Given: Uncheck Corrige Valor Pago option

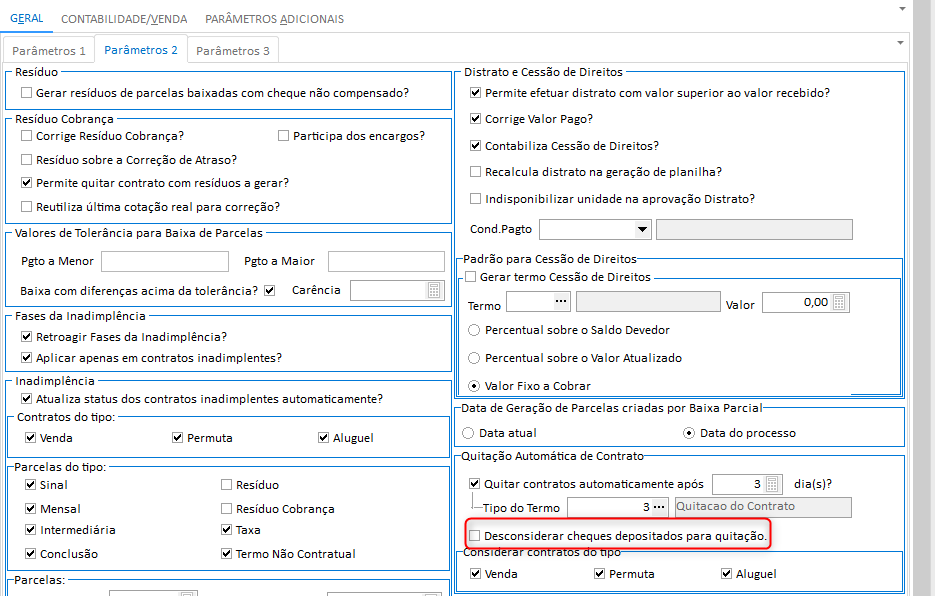Looking at the screenshot, I should (476, 119).
